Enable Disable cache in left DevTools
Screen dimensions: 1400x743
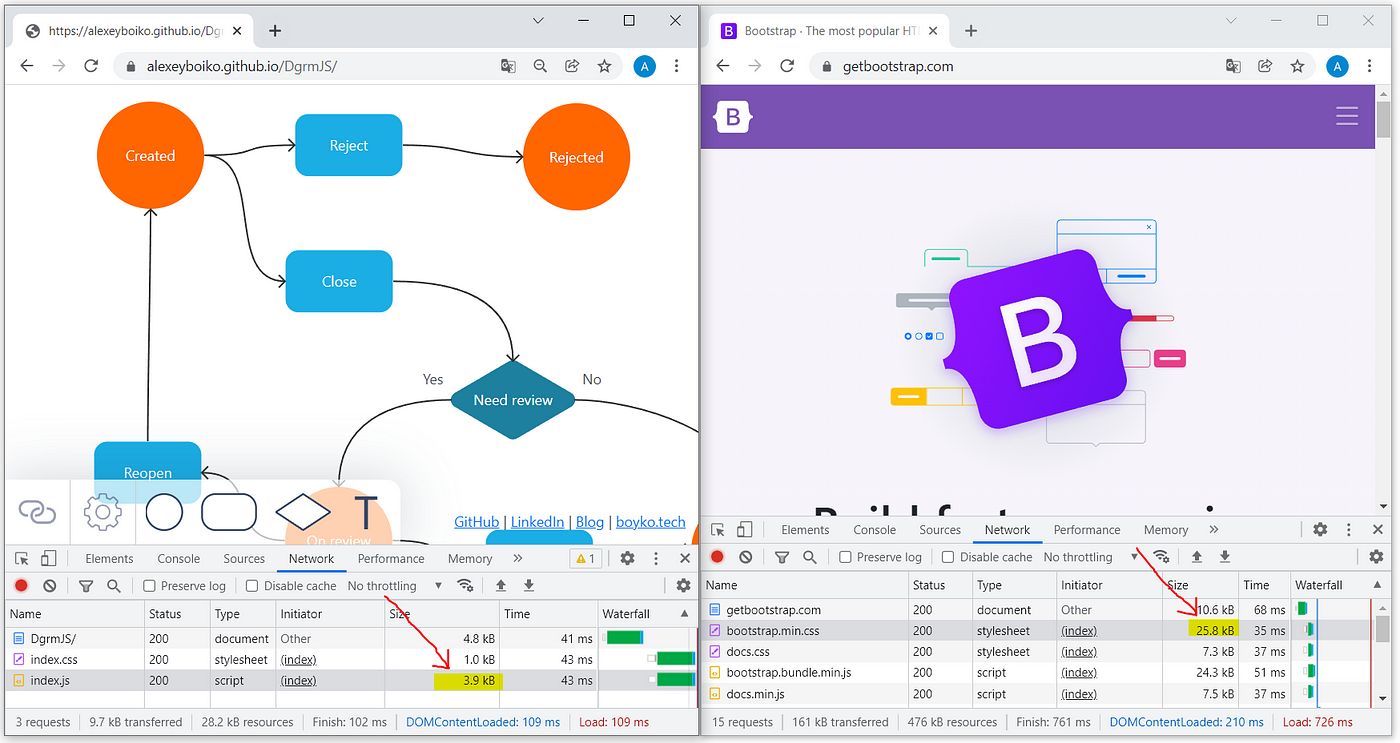pyautogui.click(x=291, y=586)
